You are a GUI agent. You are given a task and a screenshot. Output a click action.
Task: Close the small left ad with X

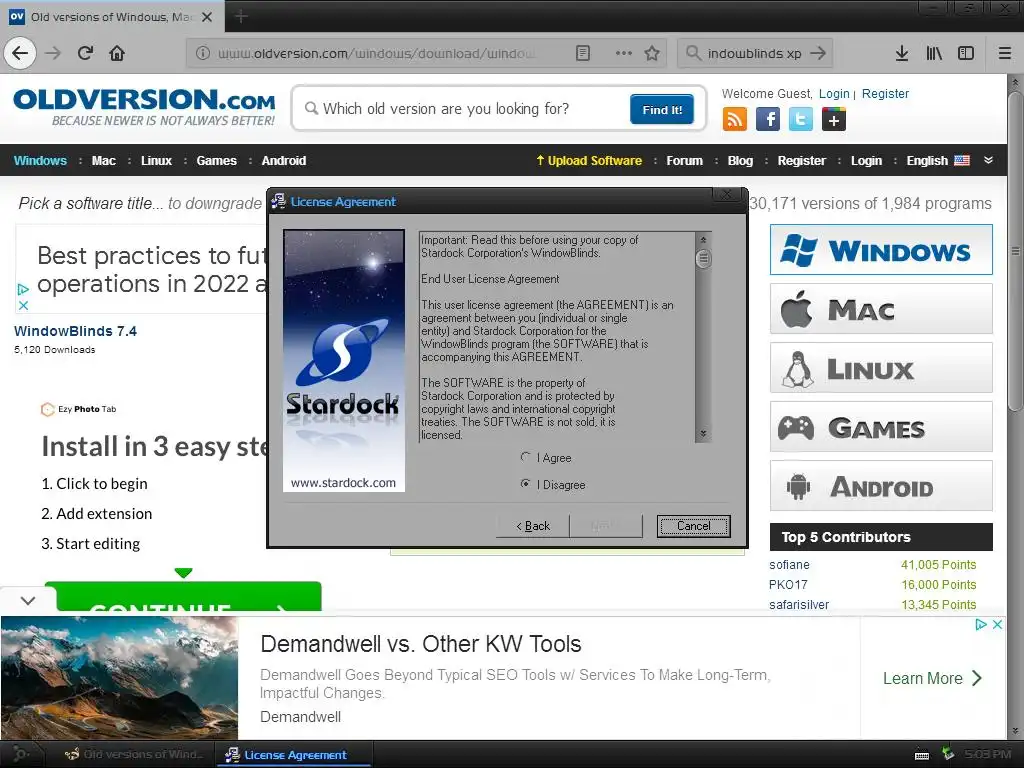click(23, 305)
